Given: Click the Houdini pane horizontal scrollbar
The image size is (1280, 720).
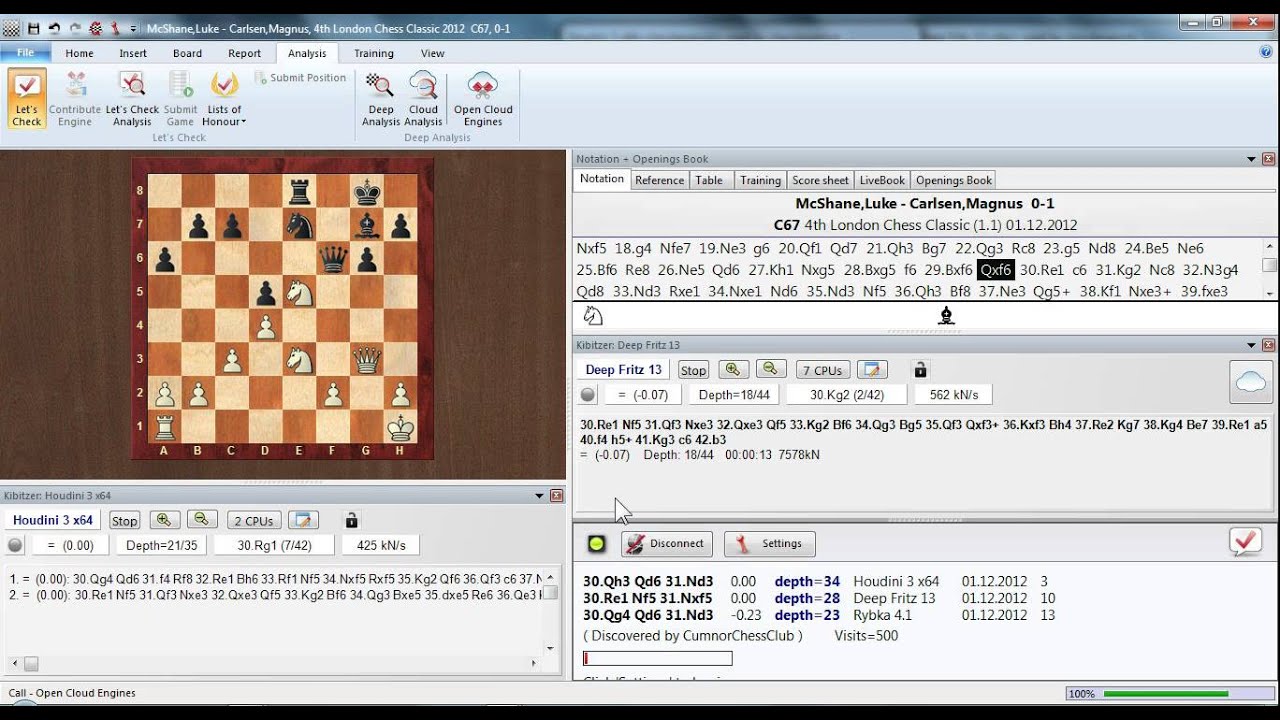Looking at the screenshot, I should (275, 664).
